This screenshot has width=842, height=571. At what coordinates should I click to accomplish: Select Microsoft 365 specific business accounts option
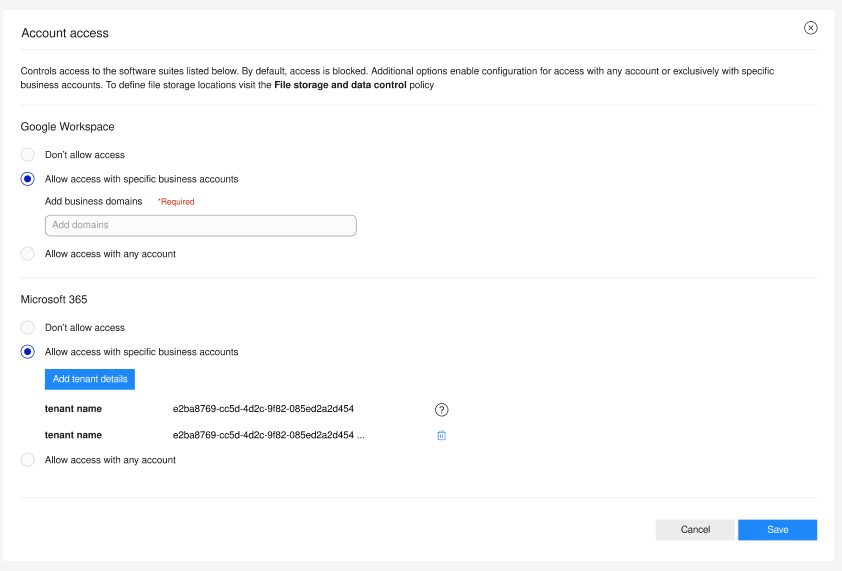pyautogui.click(x=27, y=352)
